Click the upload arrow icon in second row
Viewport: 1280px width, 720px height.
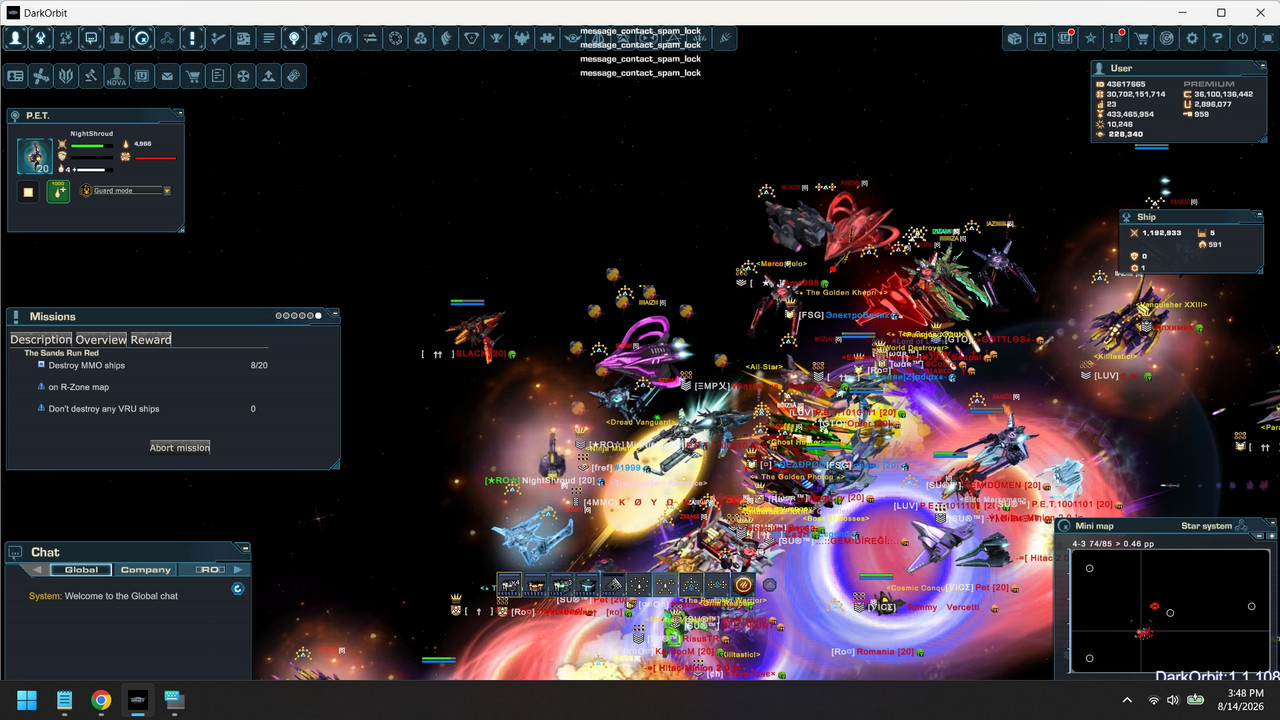coord(269,76)
